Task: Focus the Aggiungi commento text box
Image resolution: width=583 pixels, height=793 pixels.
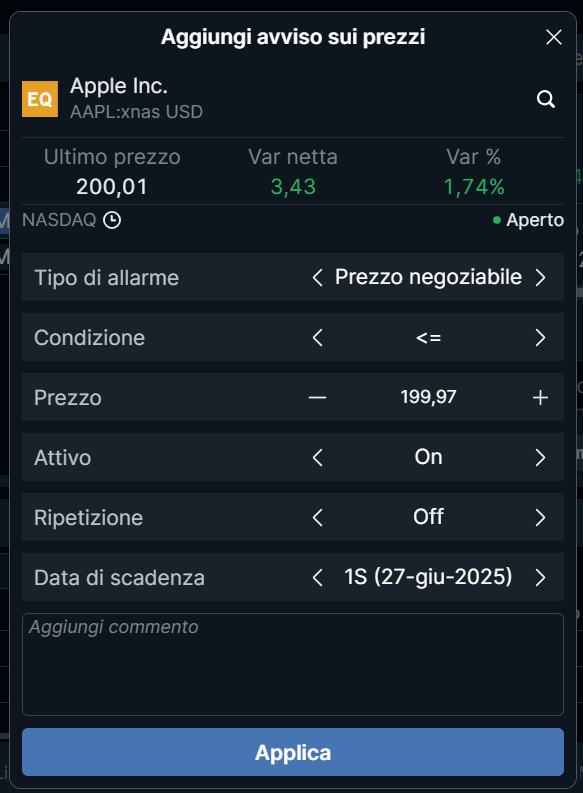Action: point(293,665)
